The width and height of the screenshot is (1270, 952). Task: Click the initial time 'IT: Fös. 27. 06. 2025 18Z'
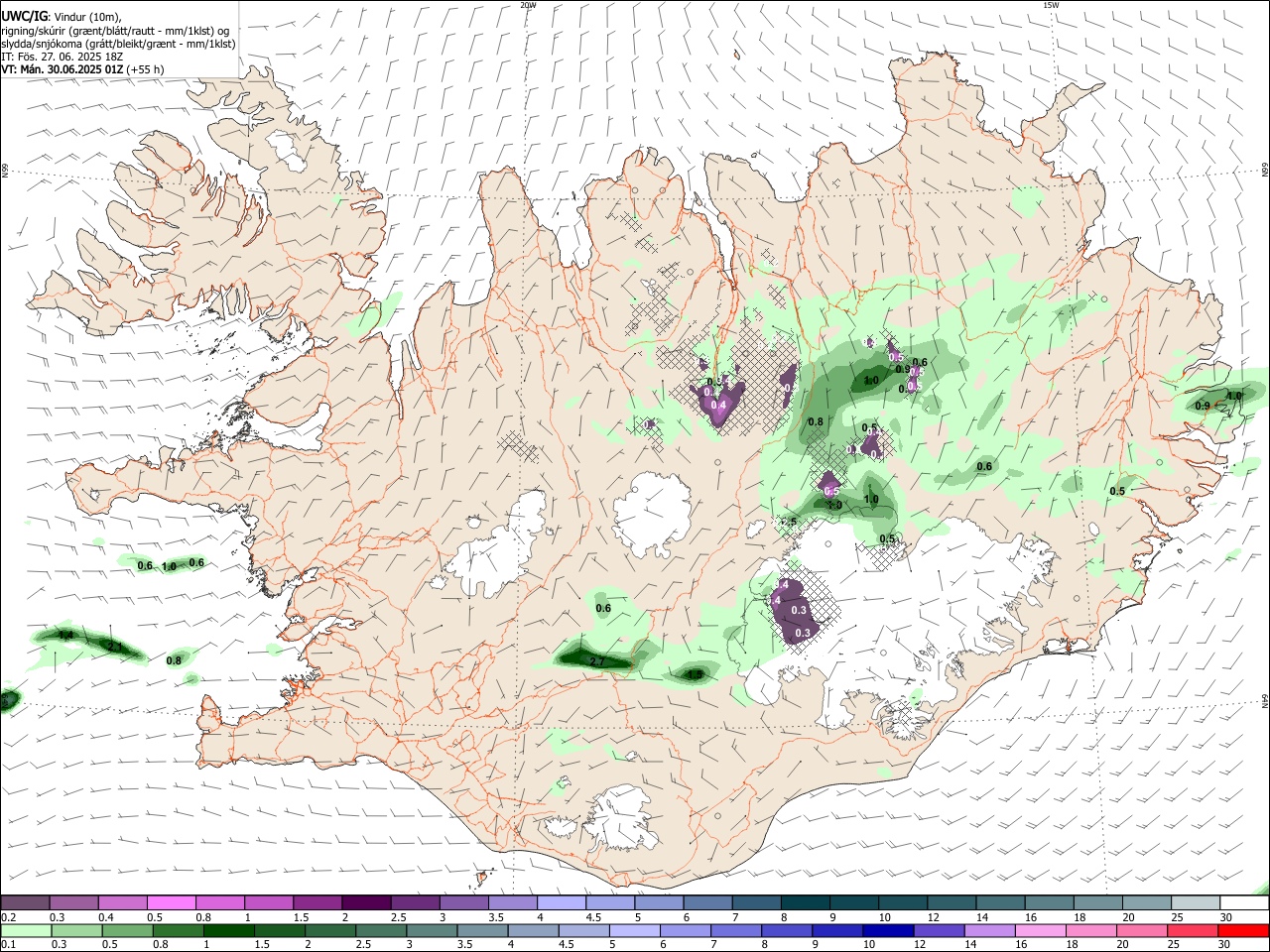[x=63, y=57]
